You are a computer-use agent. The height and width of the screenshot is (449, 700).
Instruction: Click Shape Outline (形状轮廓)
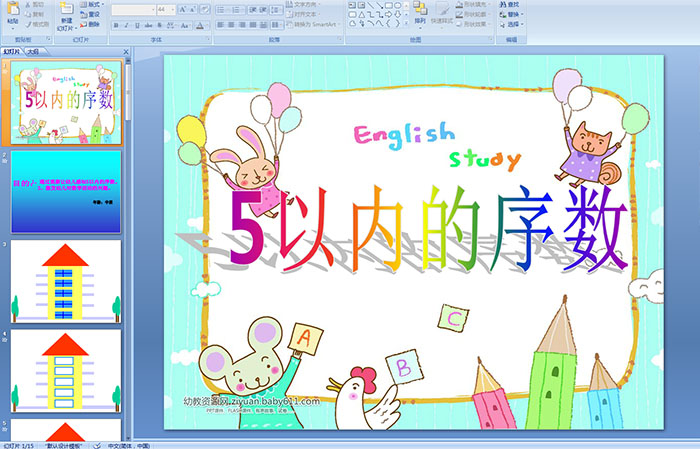(472, 15)
